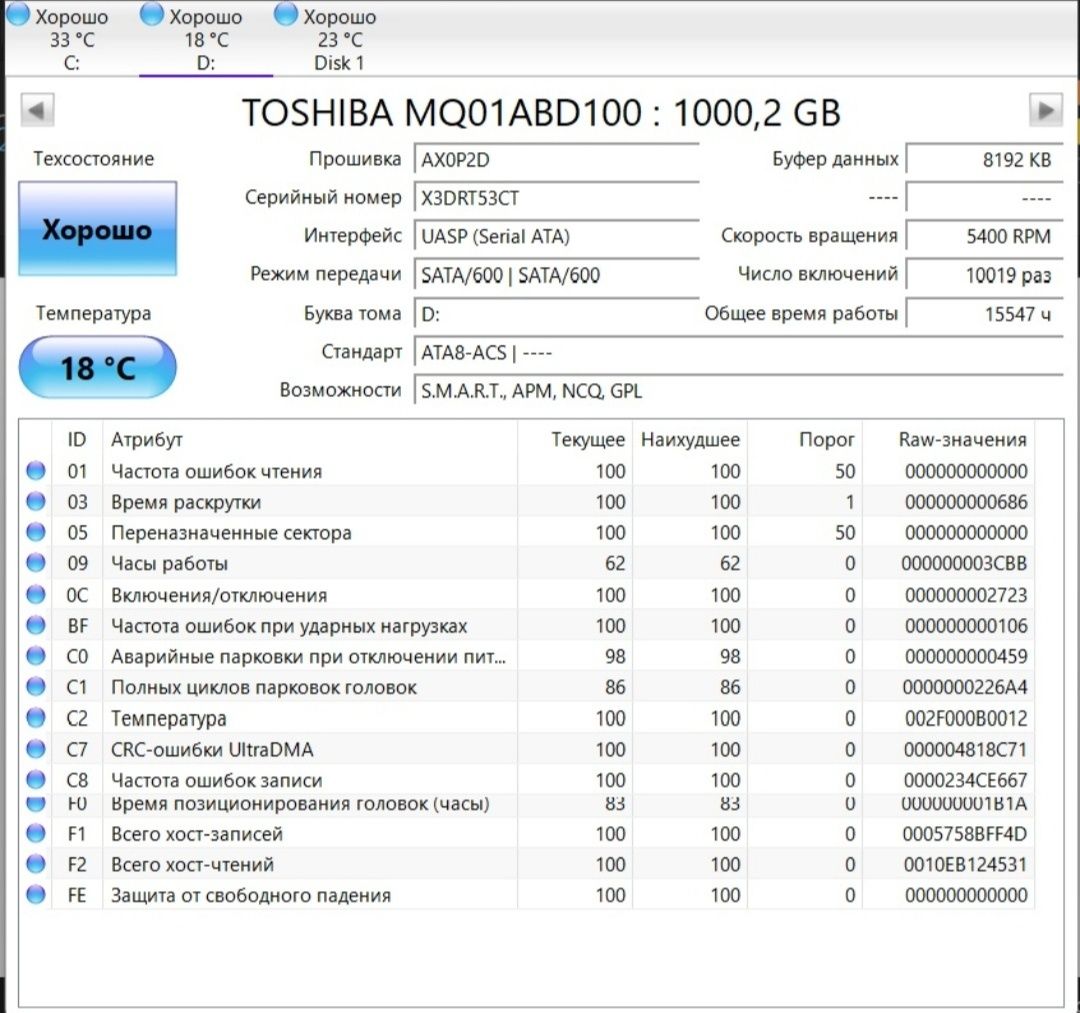Click the Интерфейс field UASP (Serial ATA)
Viewport: 1080px width, 1013px height.
coord(557,237)
